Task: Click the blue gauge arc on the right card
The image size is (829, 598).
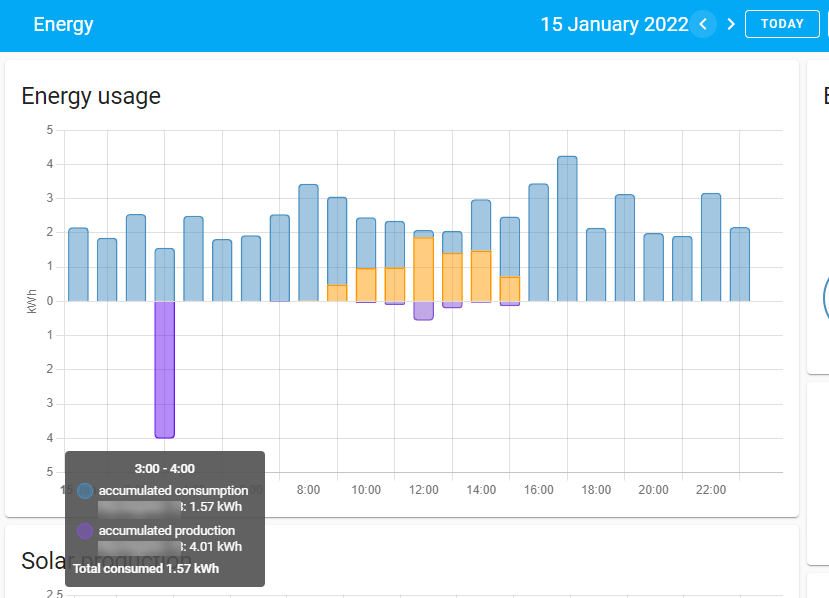Action: click(824, 297)
